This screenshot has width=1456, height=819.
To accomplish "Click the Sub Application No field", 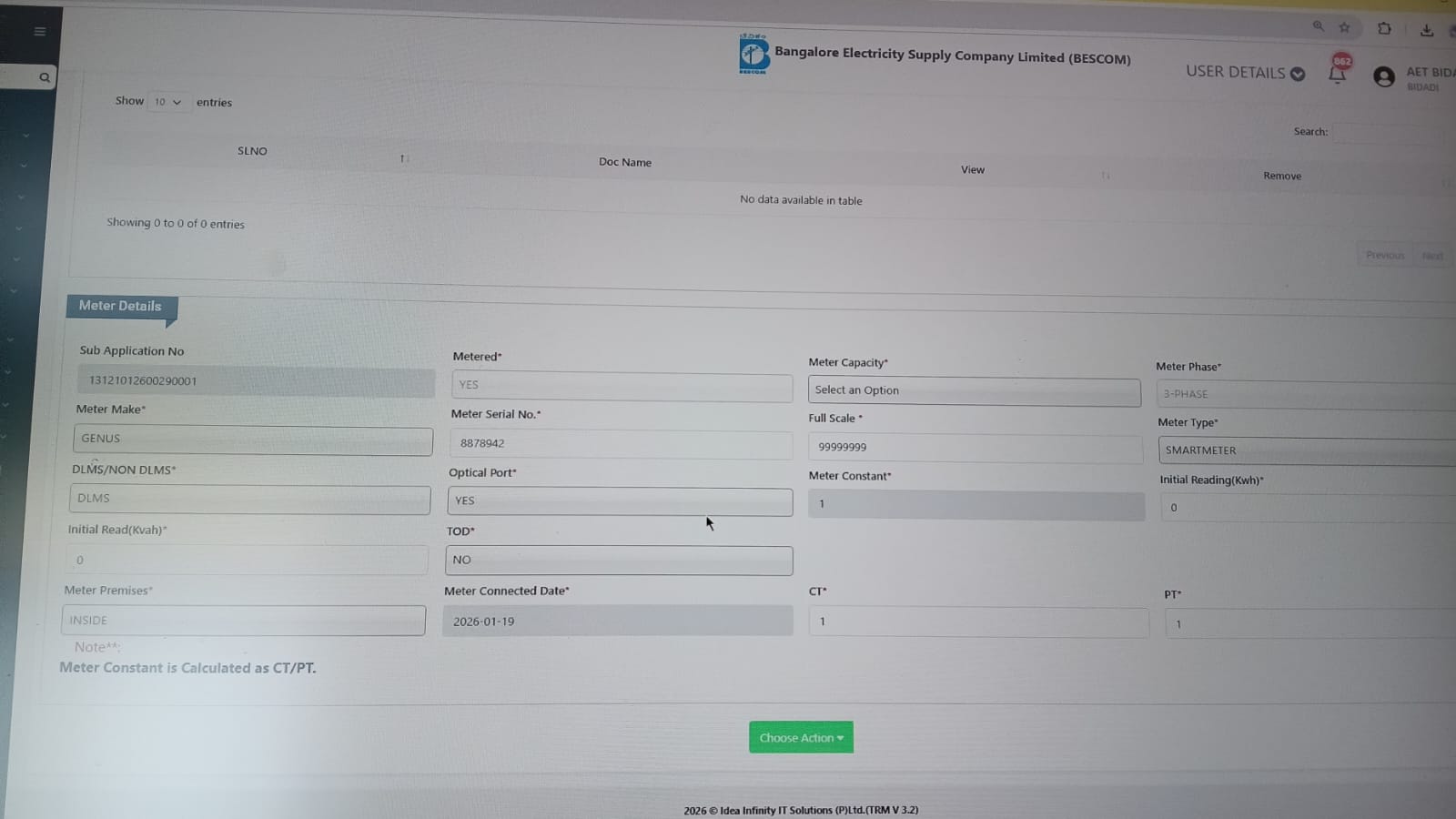I will pyautogui.click(x=256, y=381).
